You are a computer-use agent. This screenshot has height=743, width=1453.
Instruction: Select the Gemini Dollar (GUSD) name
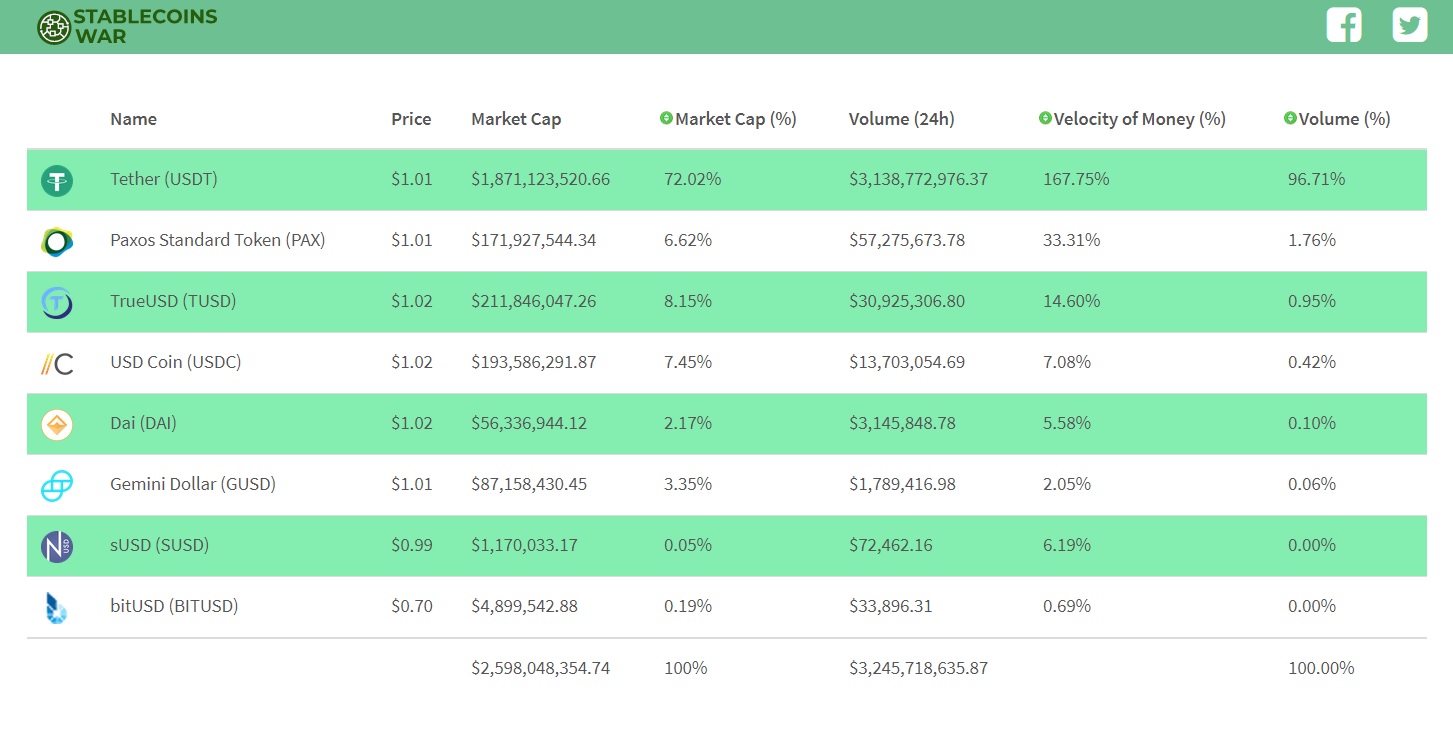[x=192, y=485]
